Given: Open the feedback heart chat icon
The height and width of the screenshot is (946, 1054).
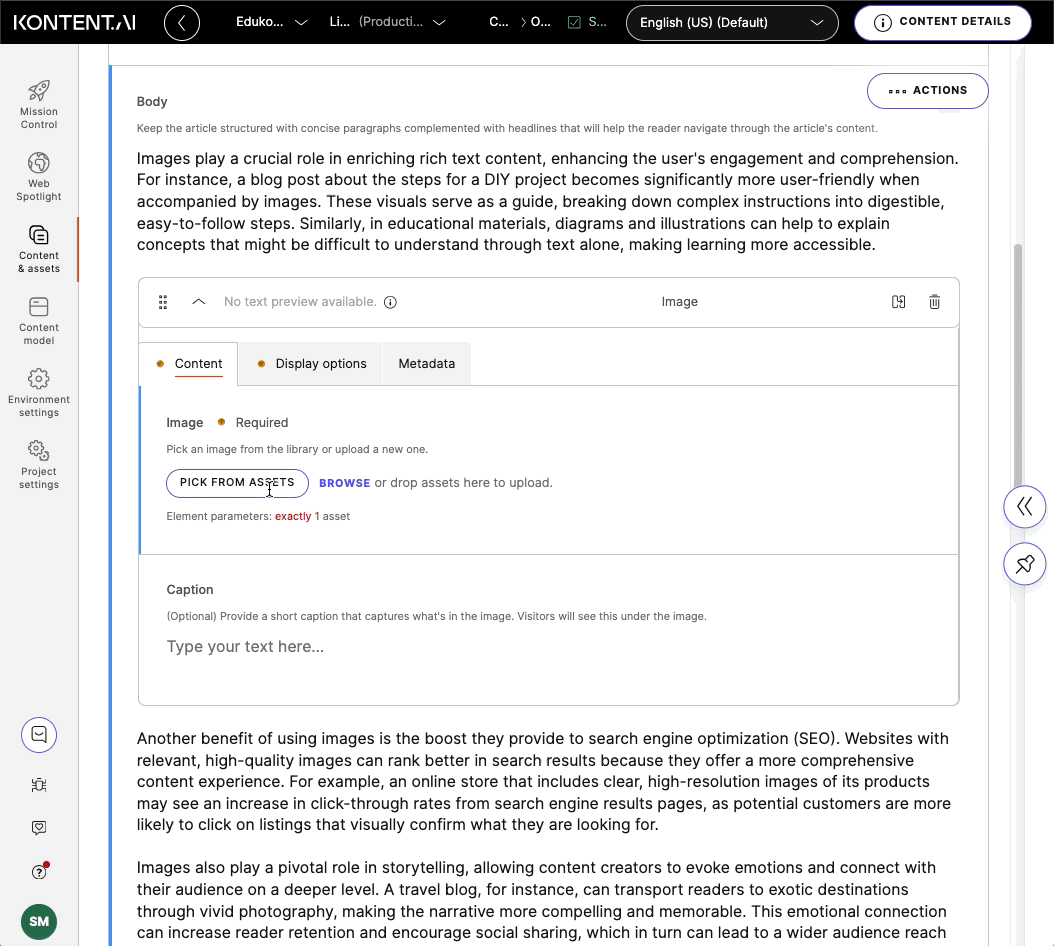Looking at the screenshot, I should click(x=39, y=828).
